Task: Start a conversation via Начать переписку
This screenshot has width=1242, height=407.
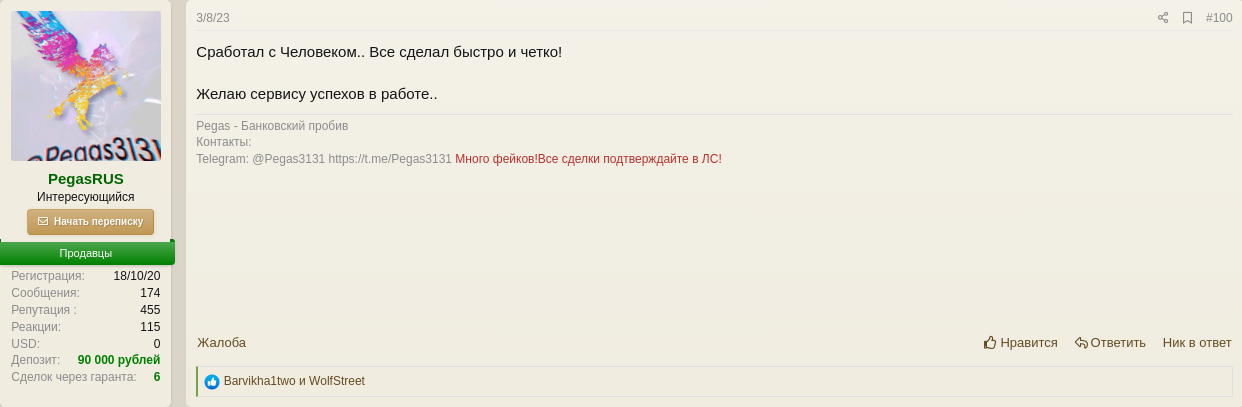Action: (91, 221)
